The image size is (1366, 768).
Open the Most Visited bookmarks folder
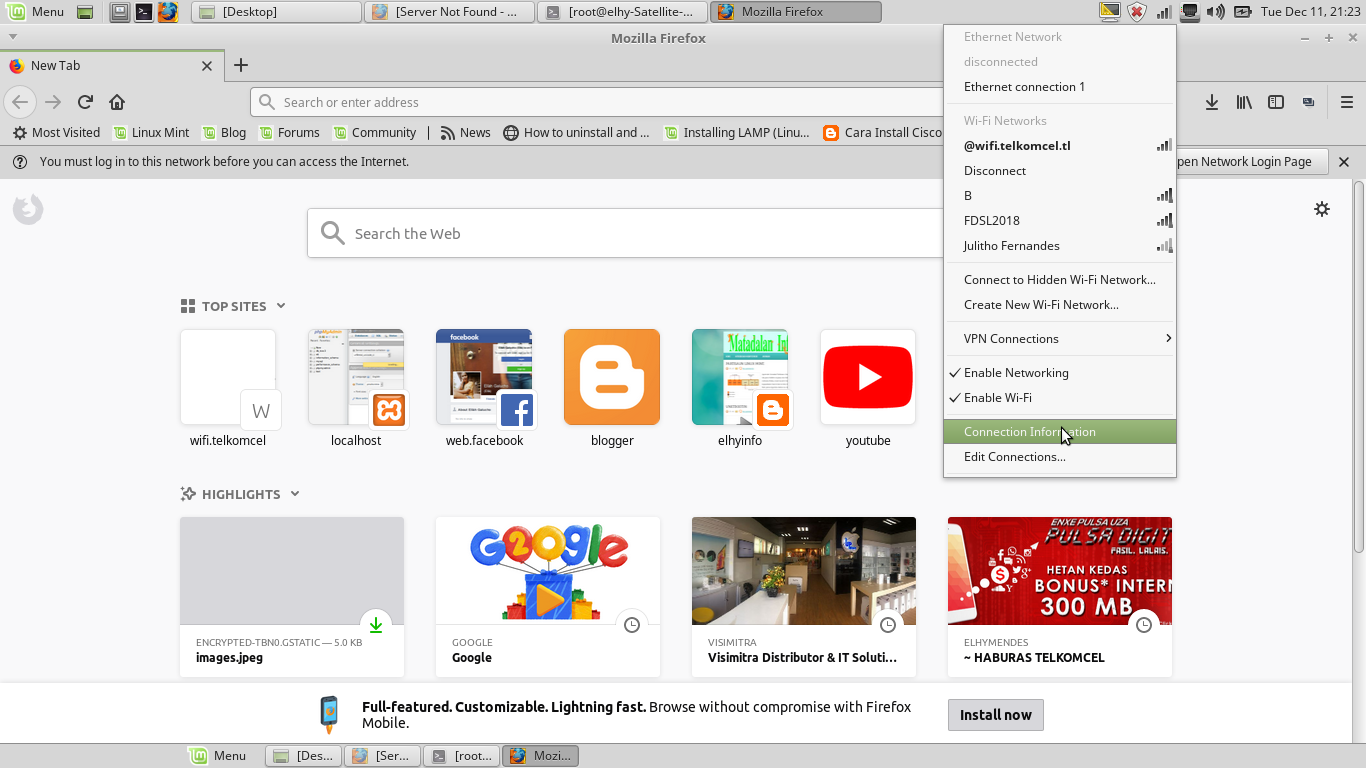[56, 132]
